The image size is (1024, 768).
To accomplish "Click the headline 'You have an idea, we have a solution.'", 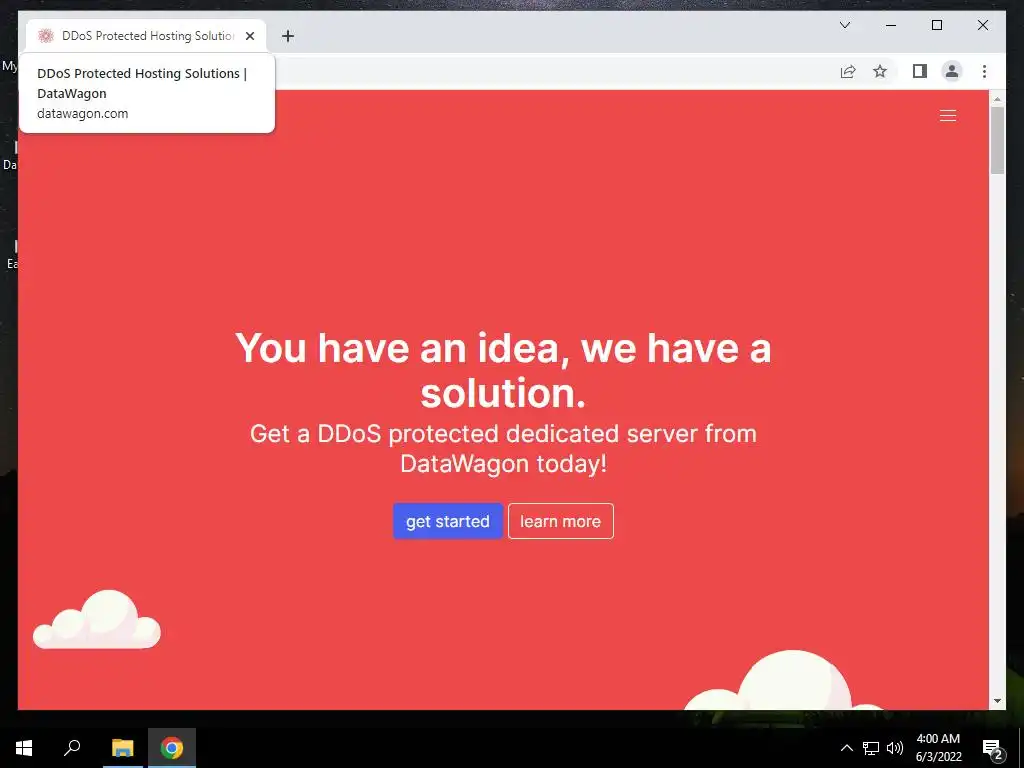I will click(x=503, y=370).
